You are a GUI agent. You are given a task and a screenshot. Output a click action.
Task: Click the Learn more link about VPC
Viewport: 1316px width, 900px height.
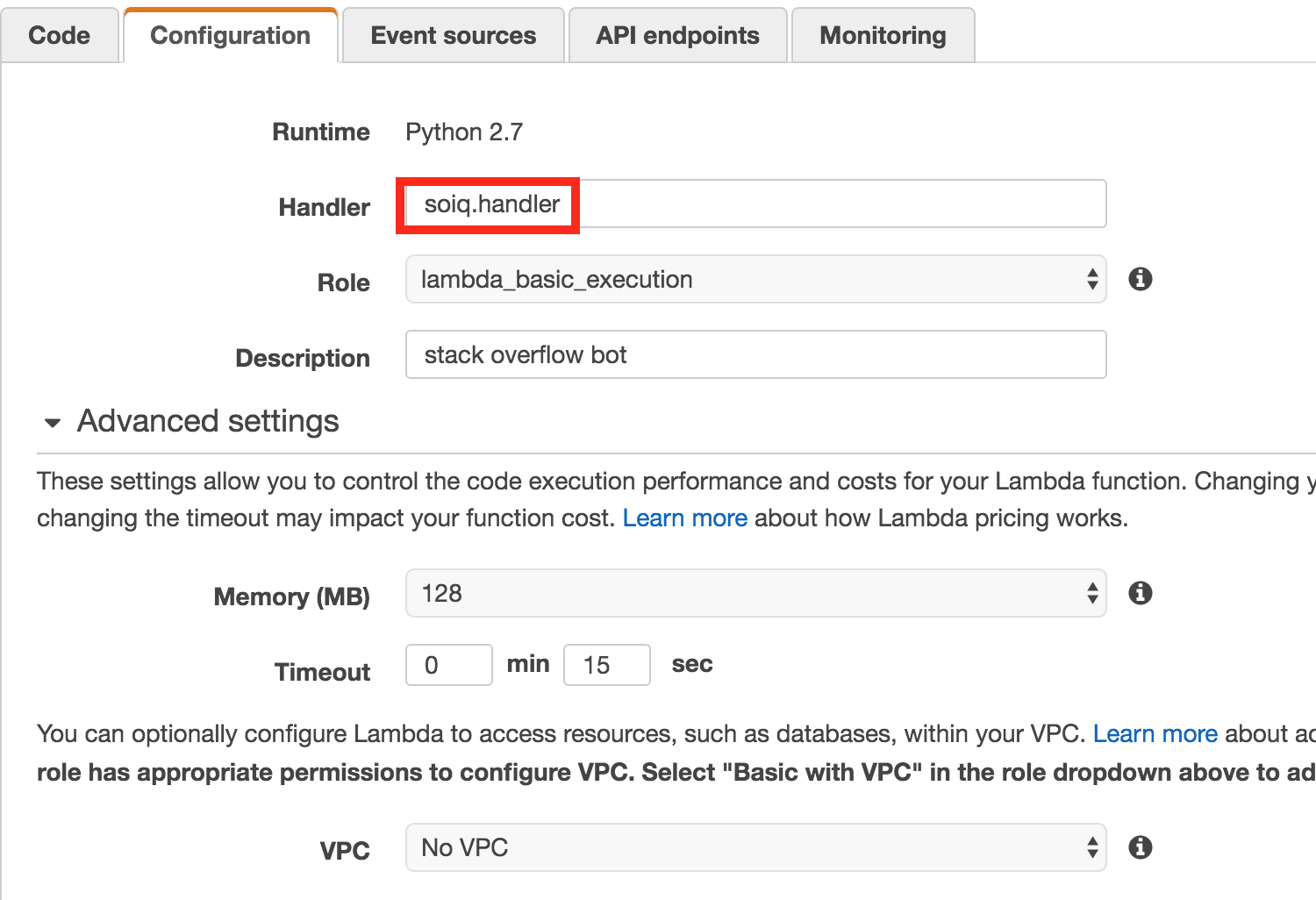[1155, 733]
